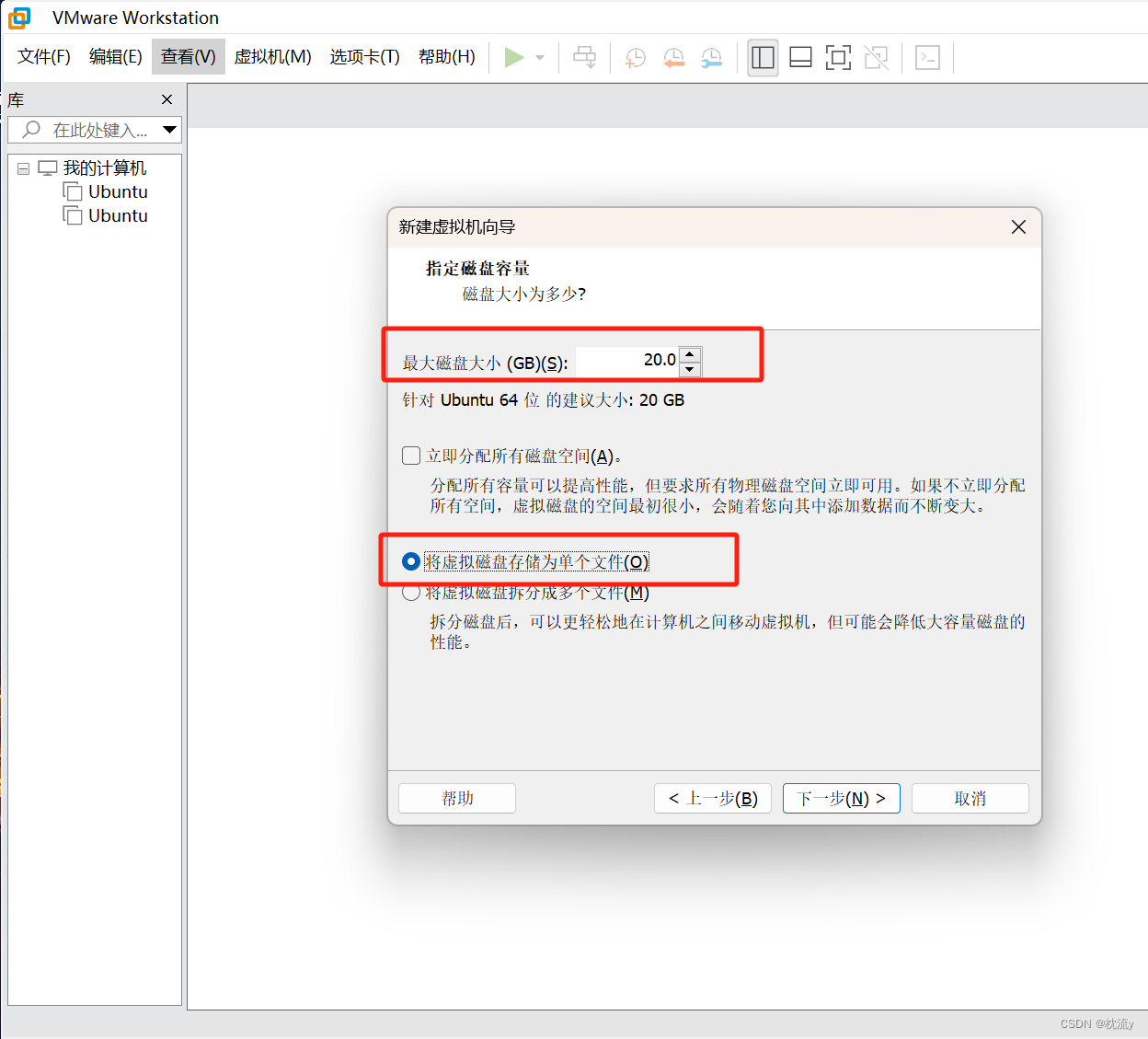Click the 取消 cancel button
The width and height of the screenshot is (1148, 1039).
tap(970, 798)
